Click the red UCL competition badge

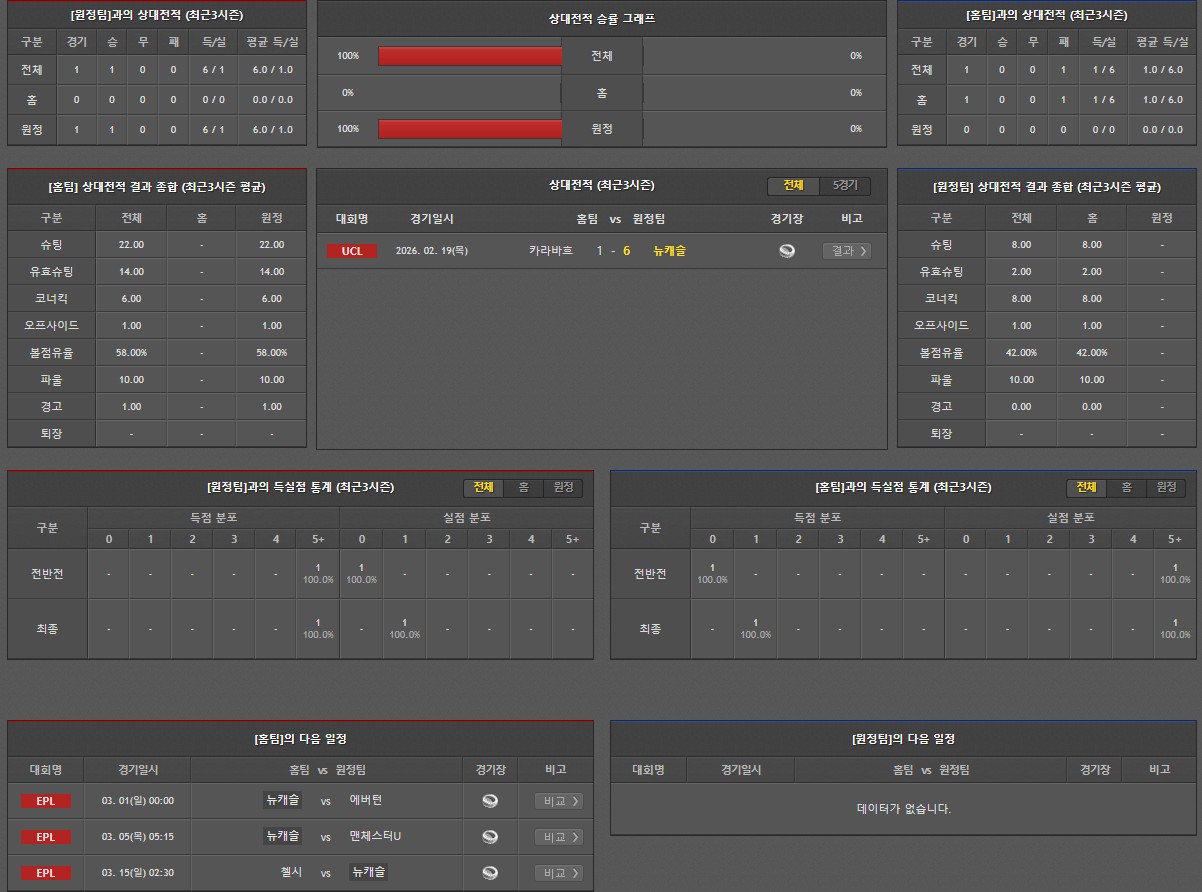(x=352, y=251)
